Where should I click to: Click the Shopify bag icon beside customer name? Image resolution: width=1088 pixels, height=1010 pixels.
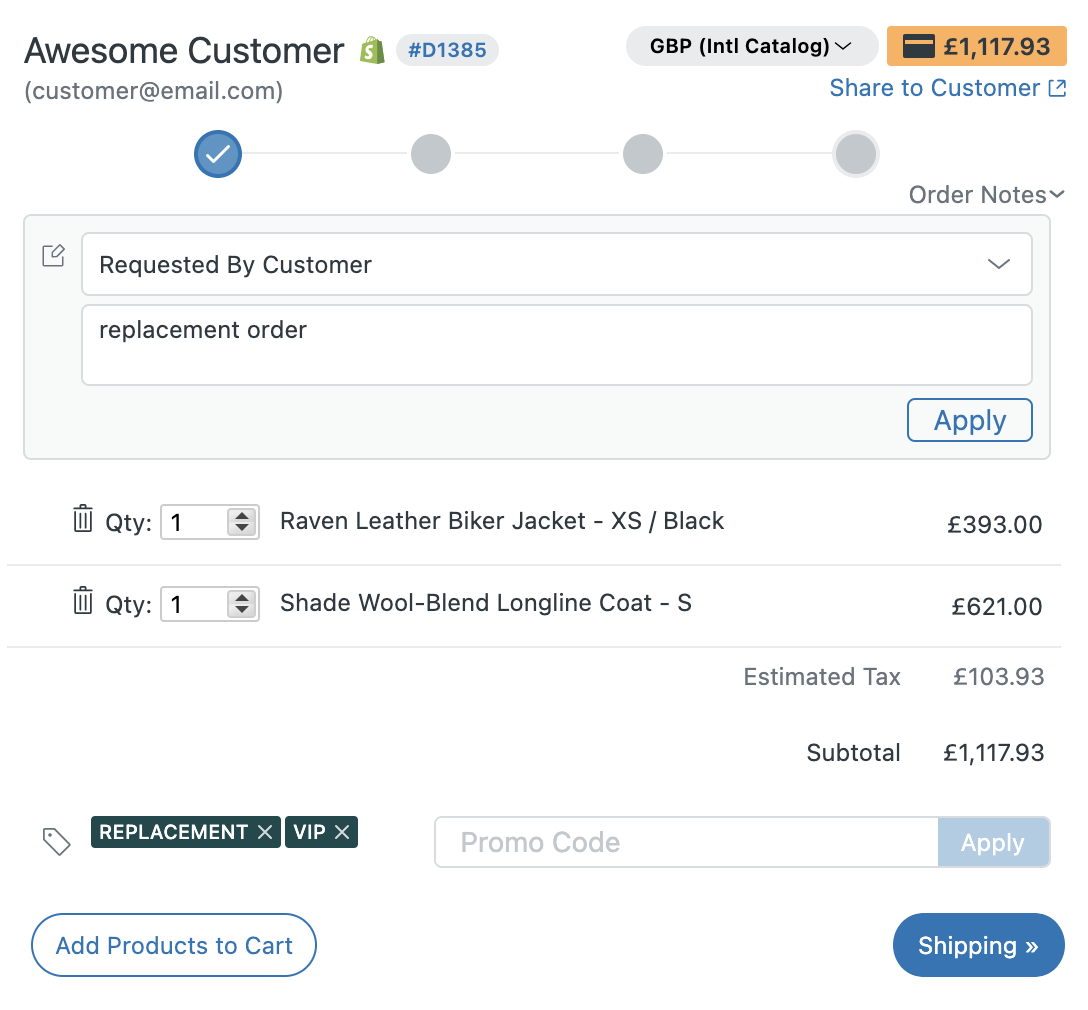373,51
